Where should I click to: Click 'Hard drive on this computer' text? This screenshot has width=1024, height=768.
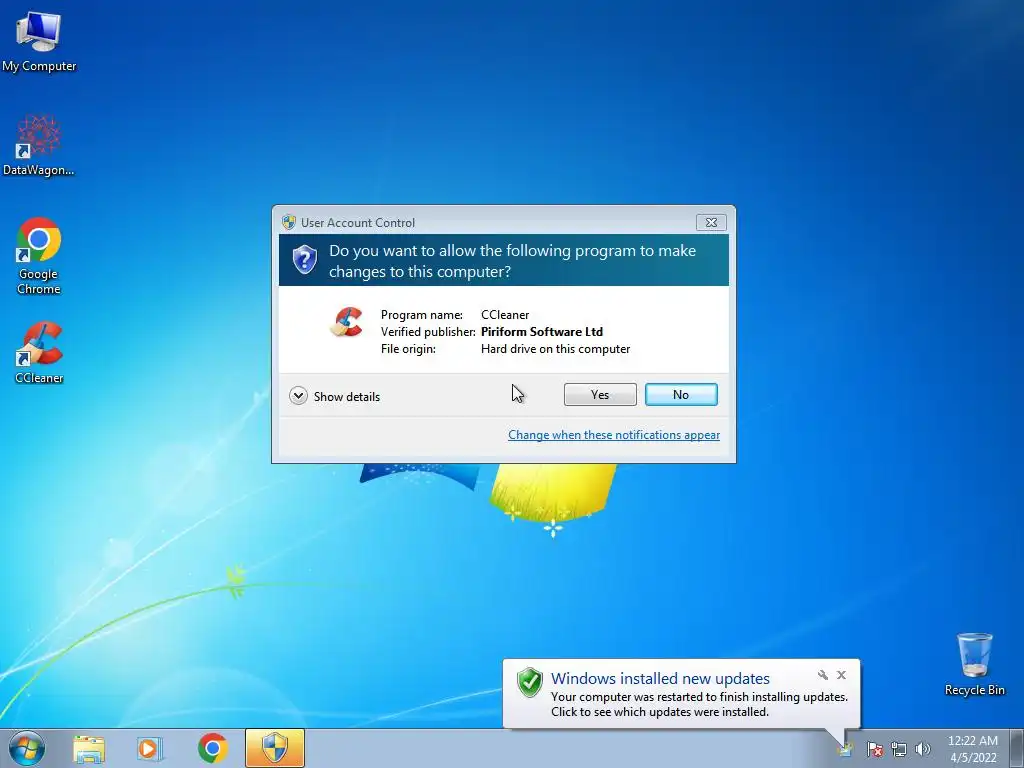tap(556, 349)
